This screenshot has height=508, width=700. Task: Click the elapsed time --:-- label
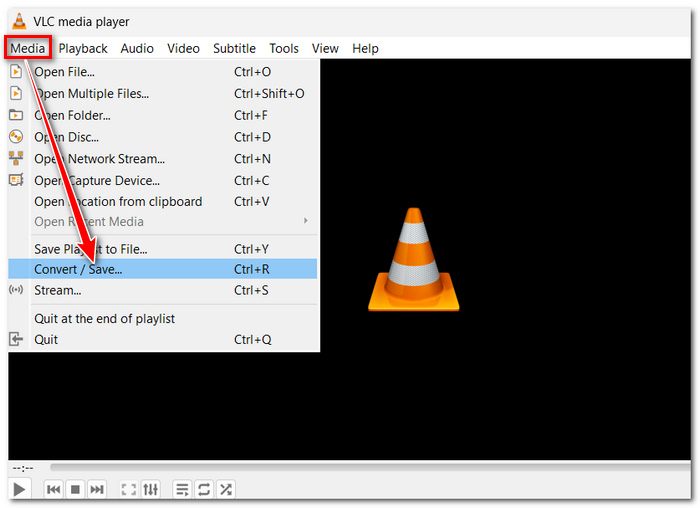click(x=23, y=468)
